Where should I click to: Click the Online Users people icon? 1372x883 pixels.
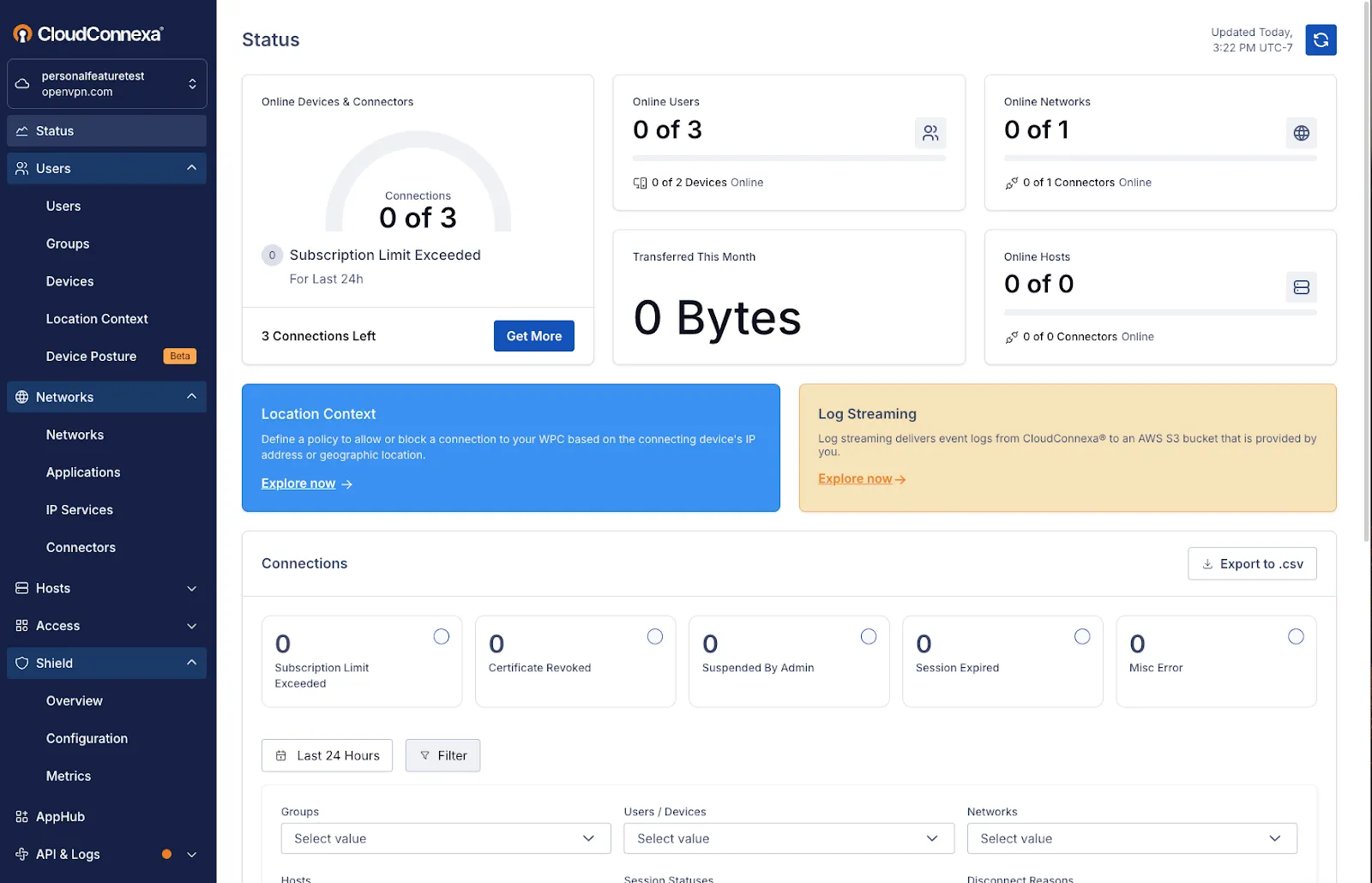[x=930, y=133]
